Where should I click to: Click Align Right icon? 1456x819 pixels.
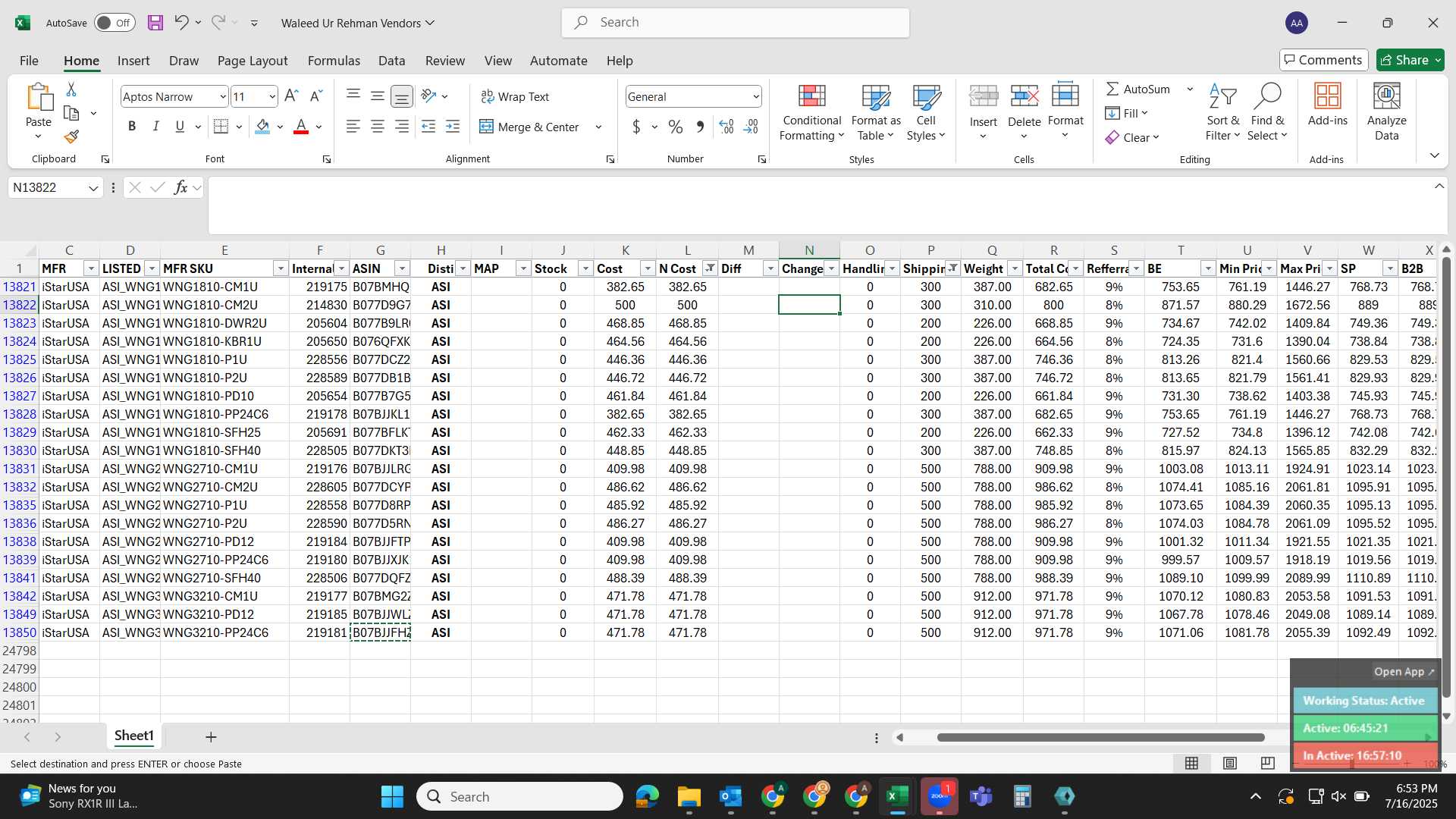coord(401,127)
